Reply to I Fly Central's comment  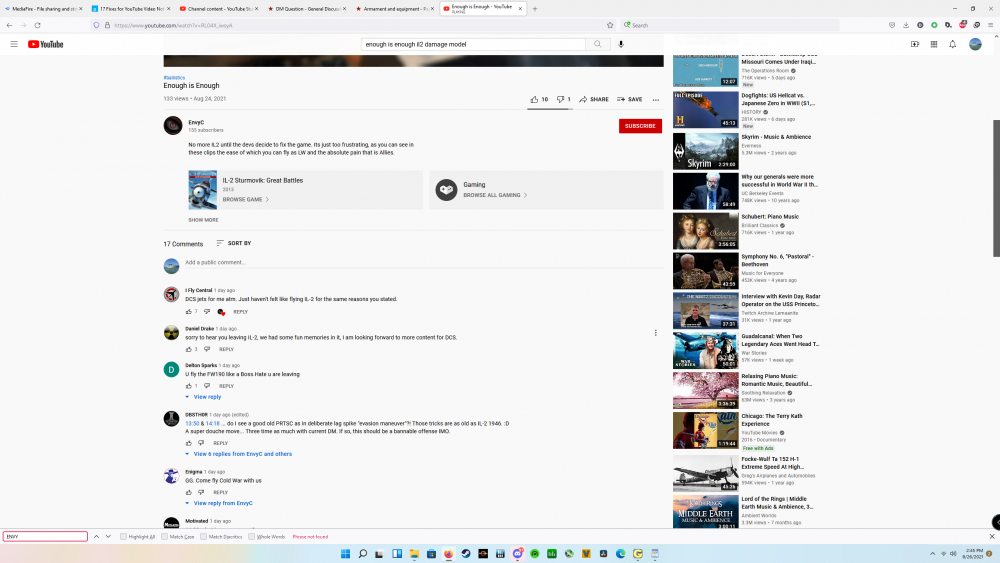[x=240, y=312]
